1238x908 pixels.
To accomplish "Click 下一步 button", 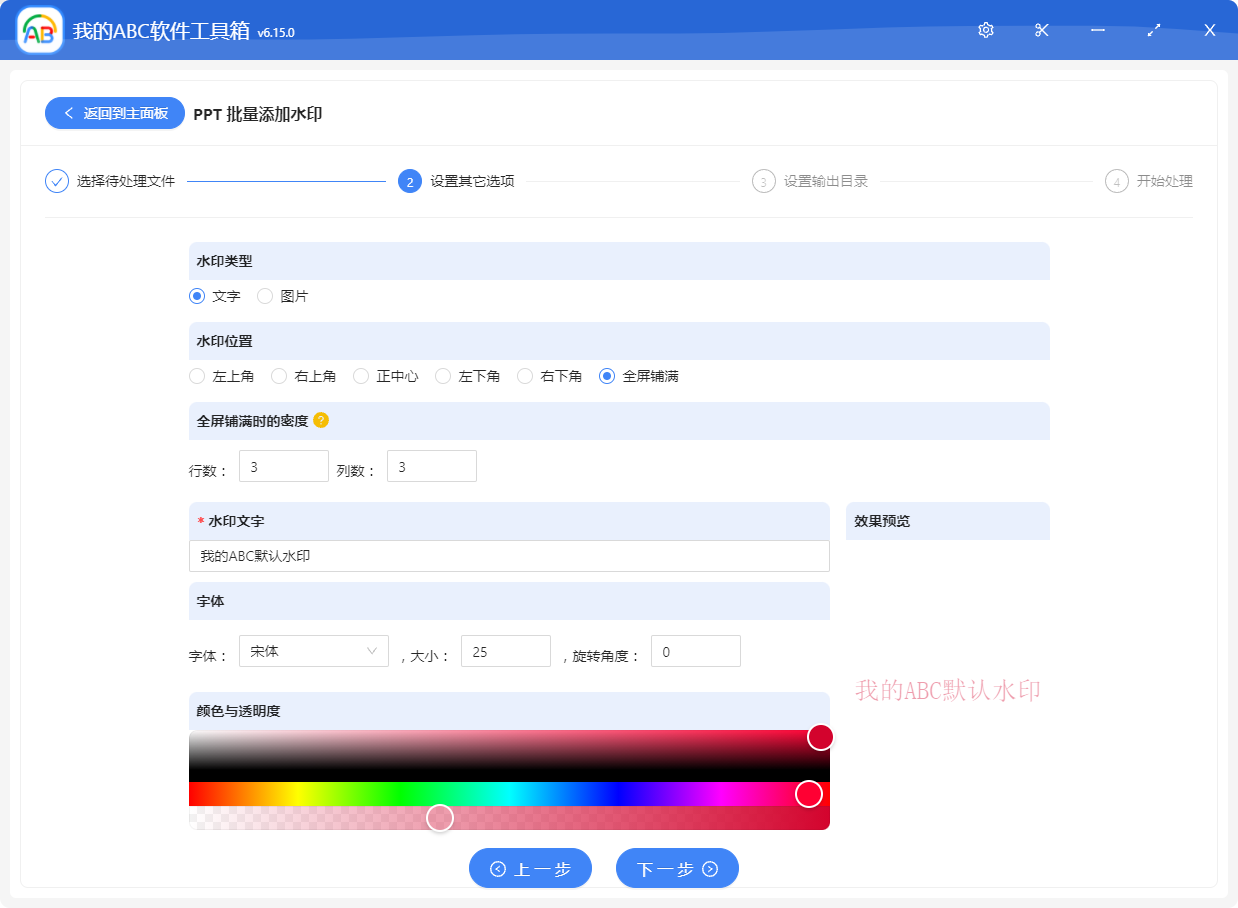I will (677, 868).
